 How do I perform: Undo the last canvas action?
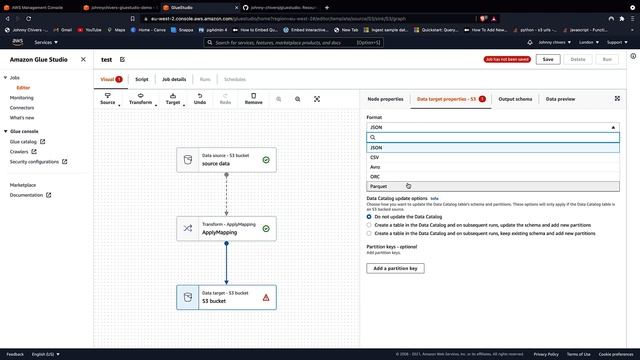pyautogui.click(x=200, y=99)
